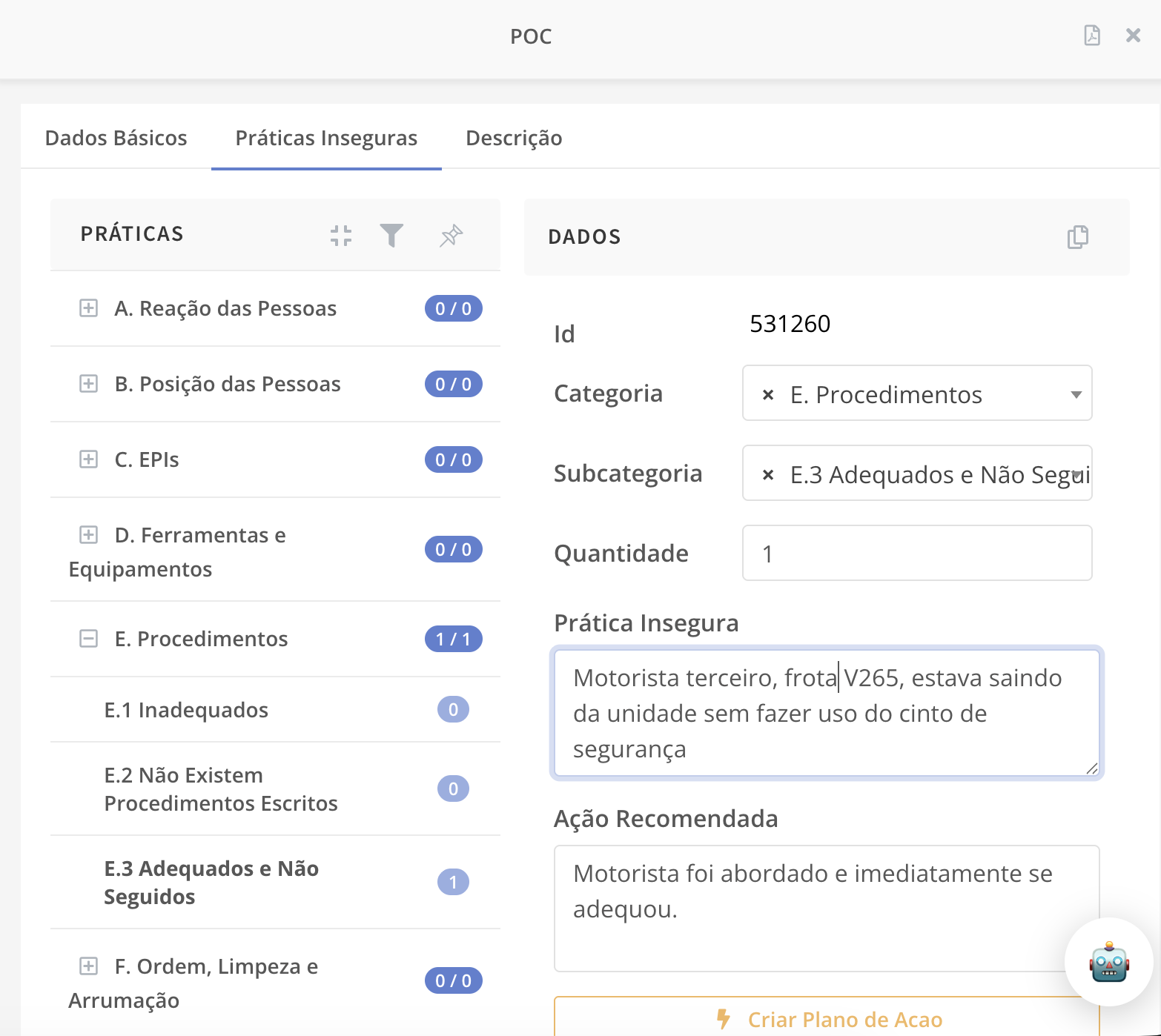This screenshot has height=1036, width=1161.
Task: Expand the F. Ordem, Limpeza e Arrumação category
Action: (x=88, y=966)
